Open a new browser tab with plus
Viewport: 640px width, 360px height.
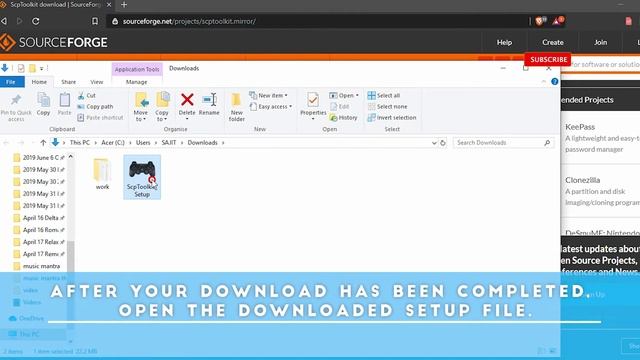(124, 5)
